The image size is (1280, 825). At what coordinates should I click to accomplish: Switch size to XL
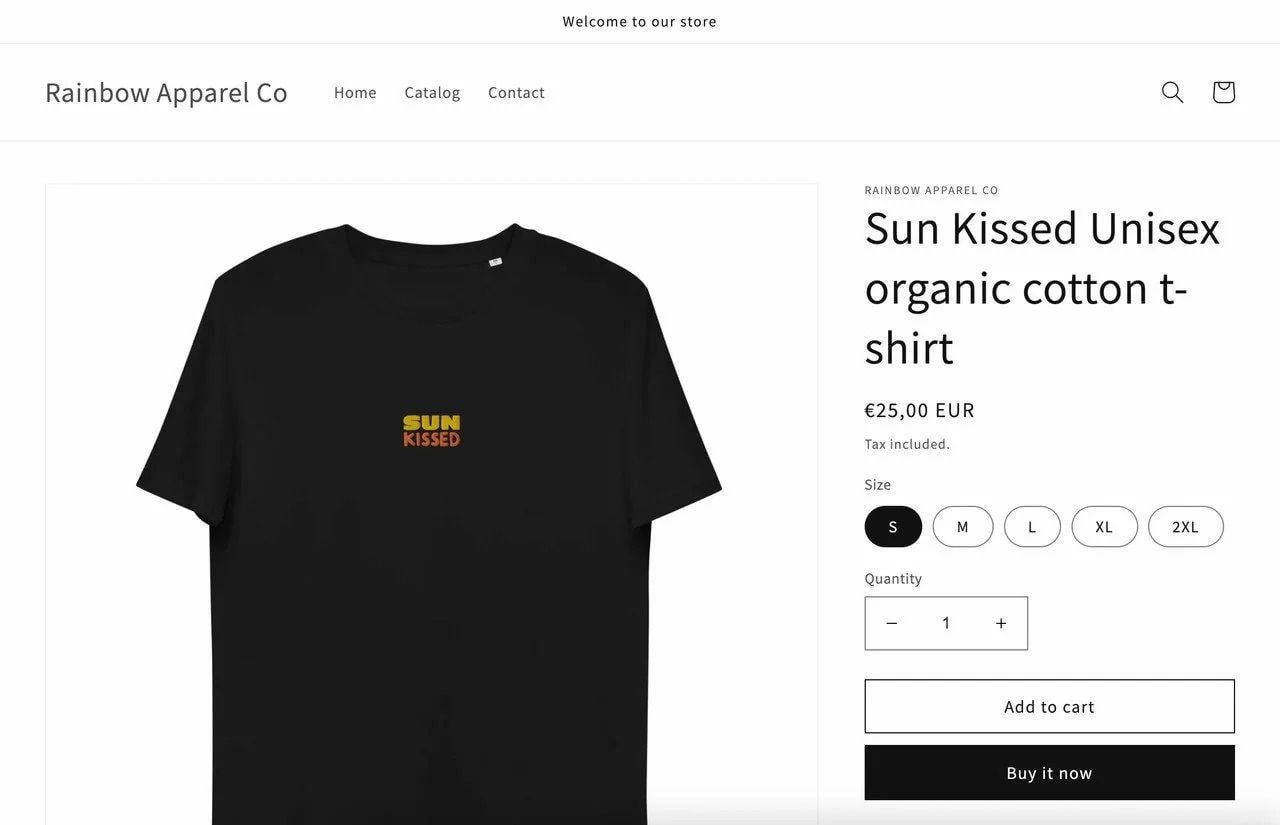click(x=1104, y=527)
